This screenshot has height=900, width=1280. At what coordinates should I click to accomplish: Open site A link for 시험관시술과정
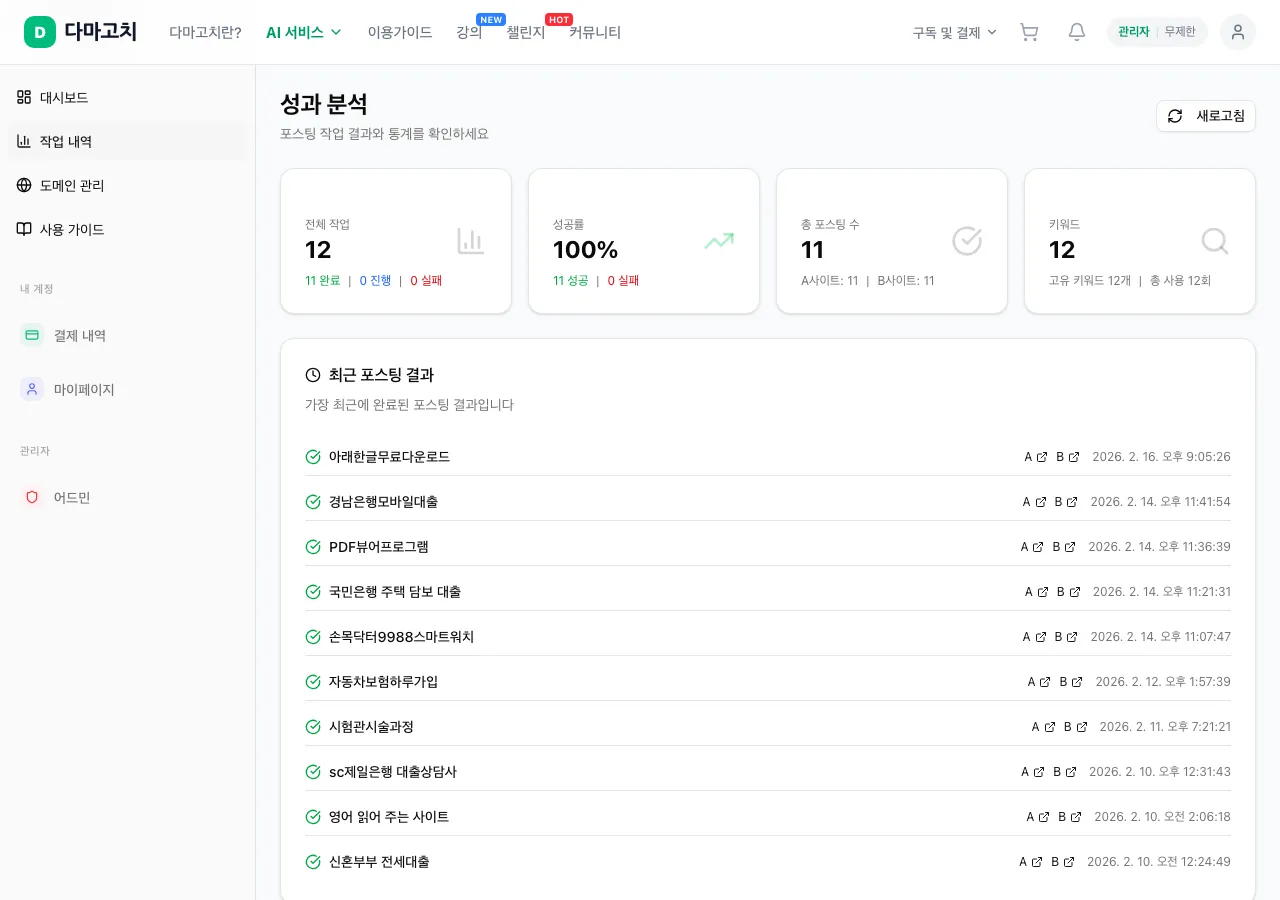pyautogui.click(x=1043, y=727)
